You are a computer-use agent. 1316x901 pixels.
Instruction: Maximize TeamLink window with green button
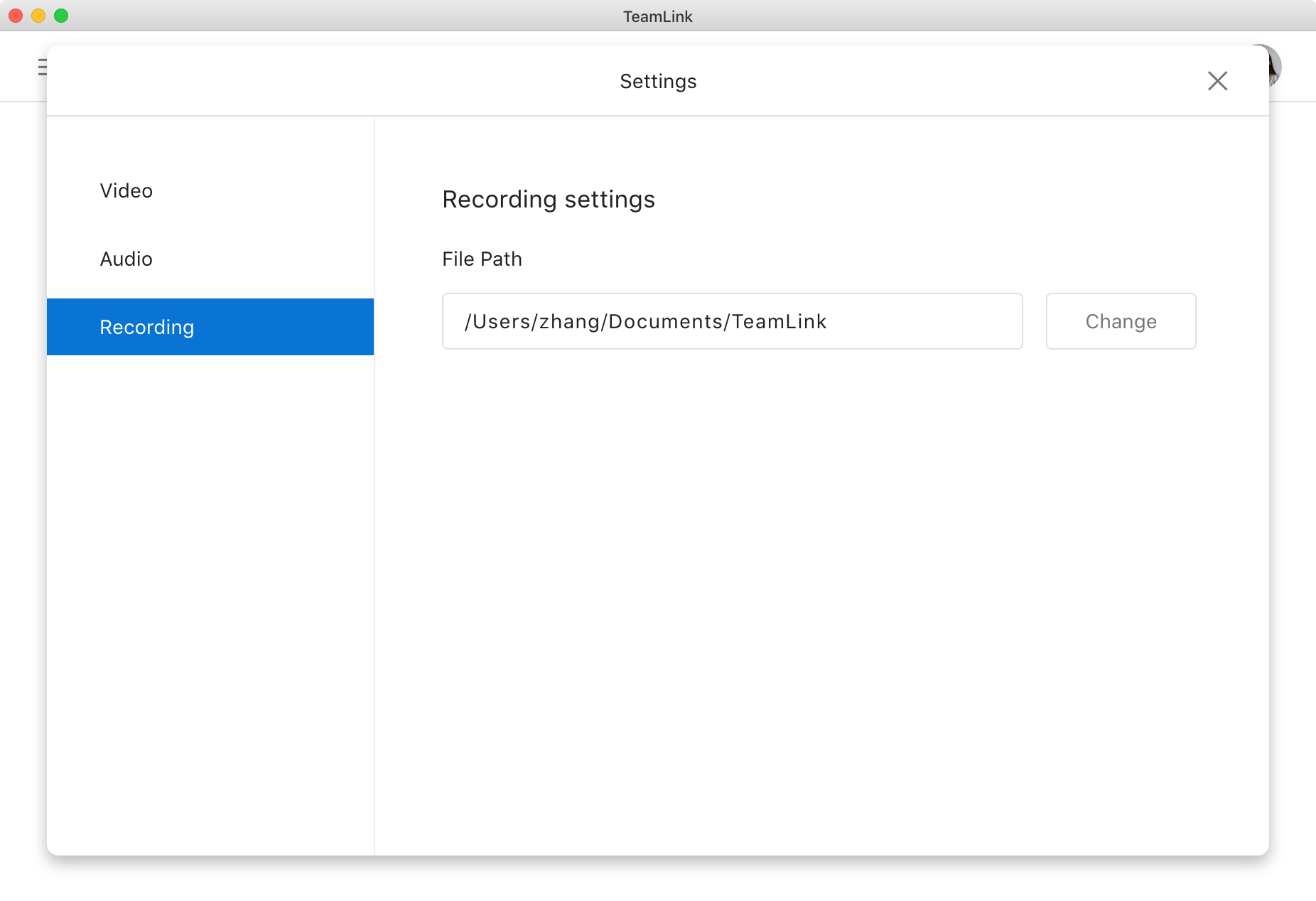pos(61,16)
